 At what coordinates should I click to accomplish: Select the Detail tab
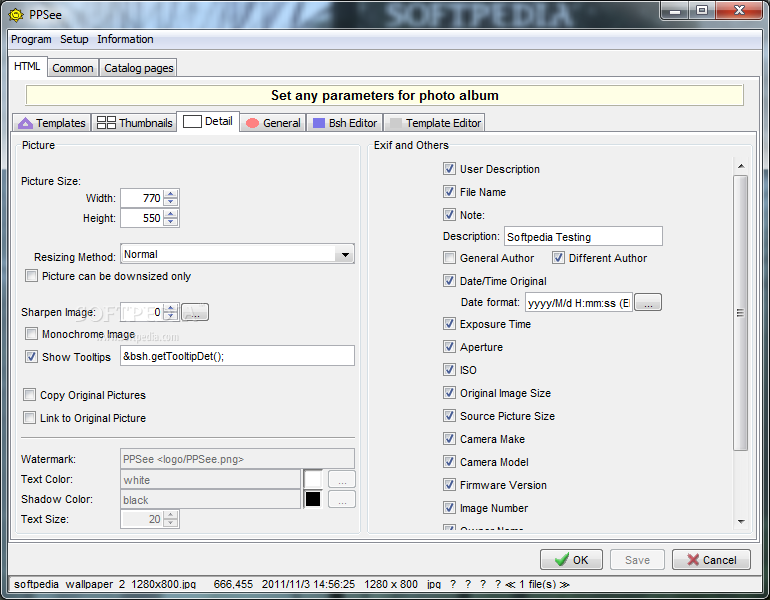(208, 121)
